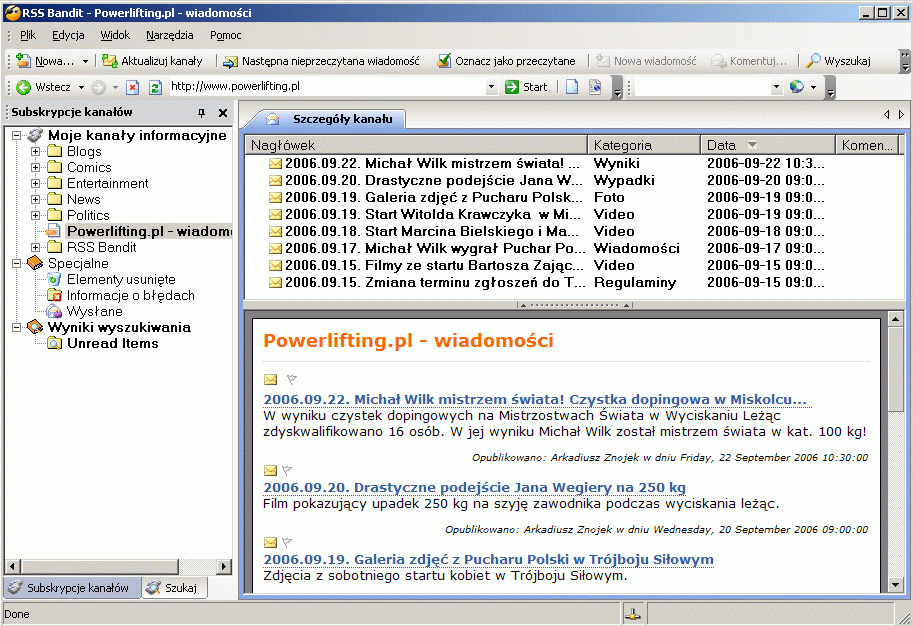Switch to the Szukaj bottom tab

[173, 588]
